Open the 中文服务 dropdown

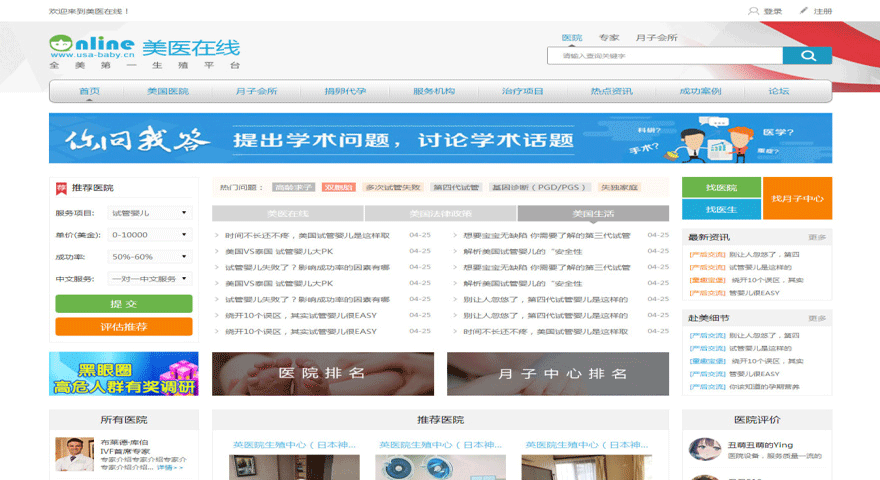point(150,278)
